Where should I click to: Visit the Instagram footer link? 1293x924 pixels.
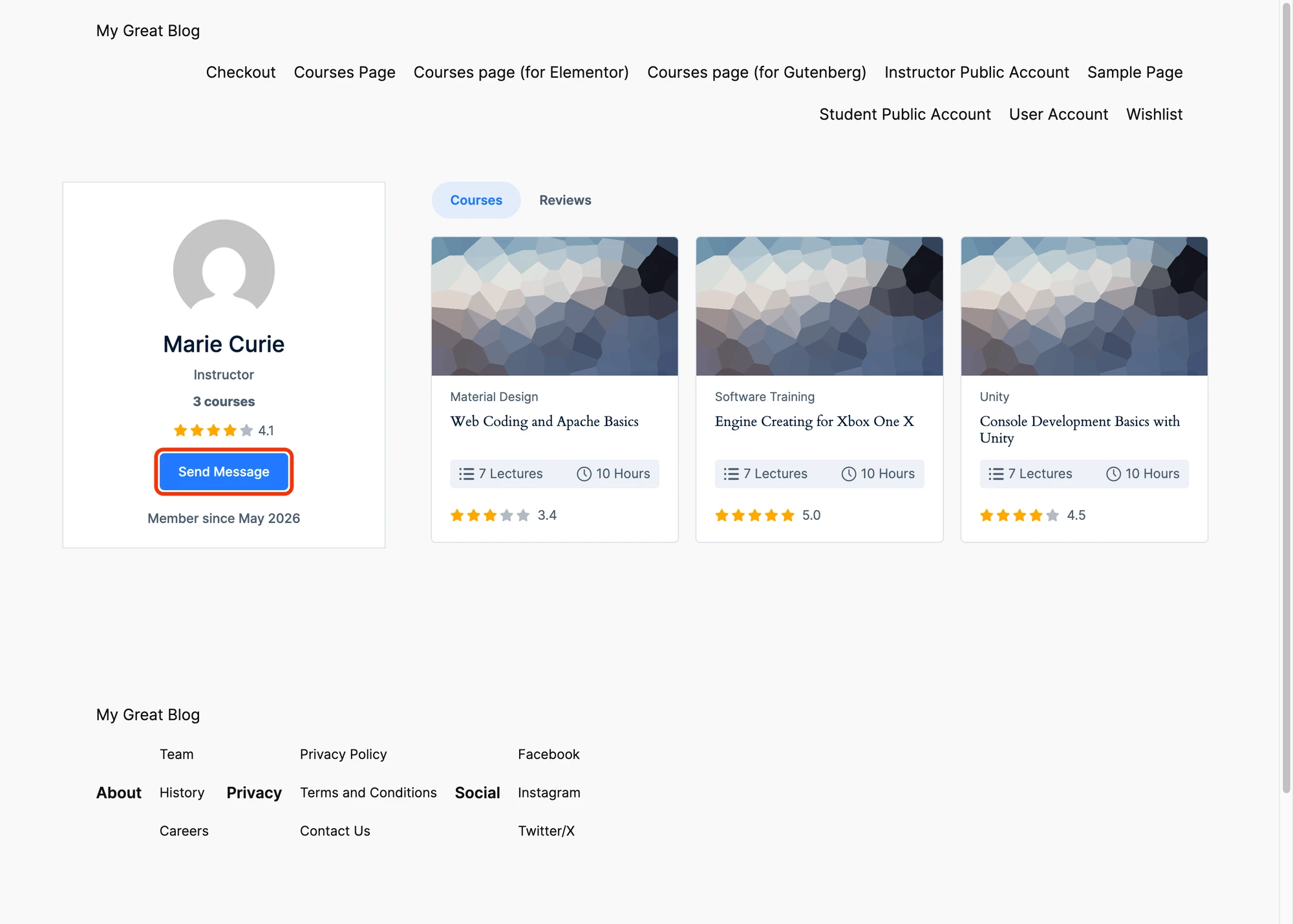(549, 793)
